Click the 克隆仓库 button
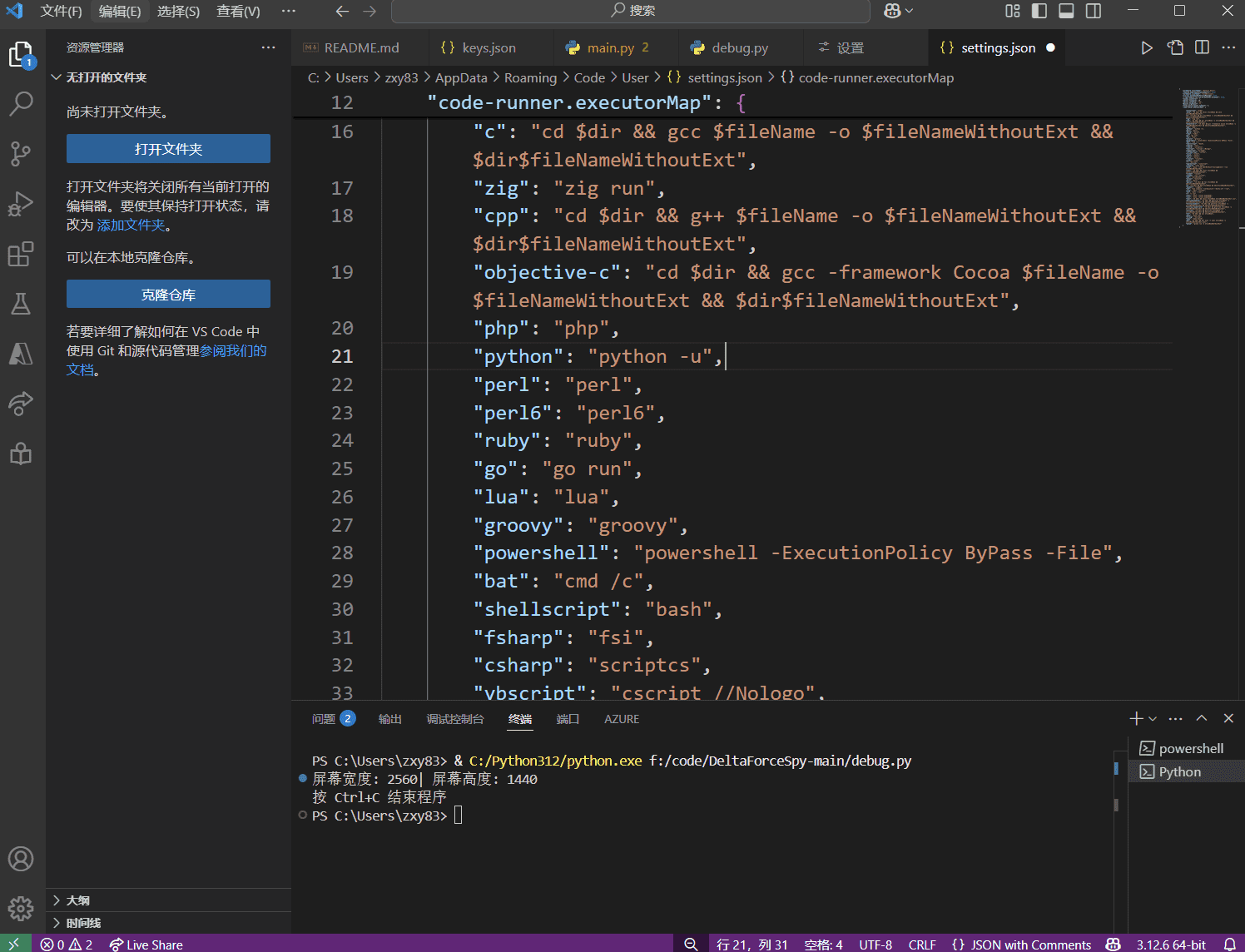 [167, 294]
